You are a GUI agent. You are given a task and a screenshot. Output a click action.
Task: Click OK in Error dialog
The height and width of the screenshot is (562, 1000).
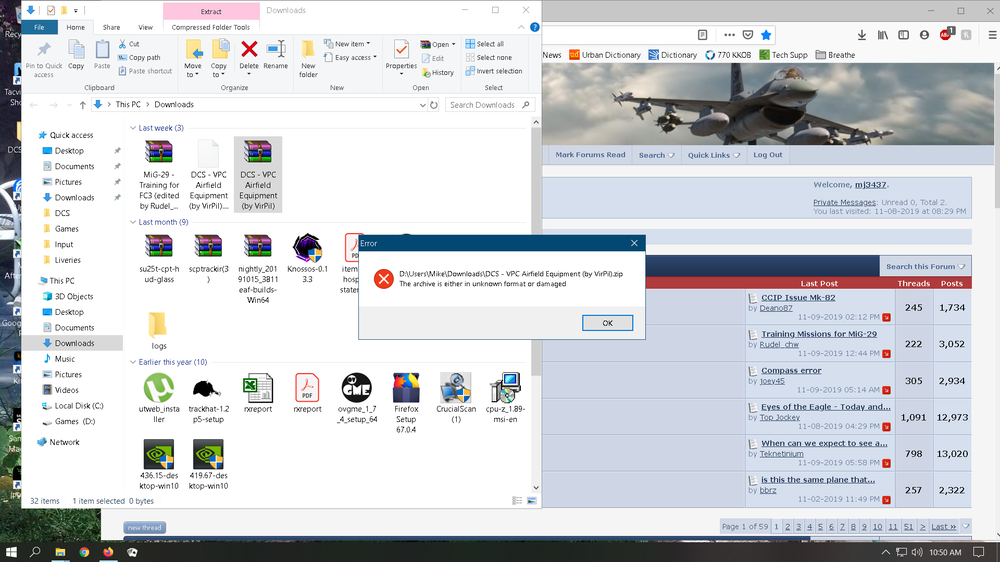pyautogui.click(x=607, y=323)
